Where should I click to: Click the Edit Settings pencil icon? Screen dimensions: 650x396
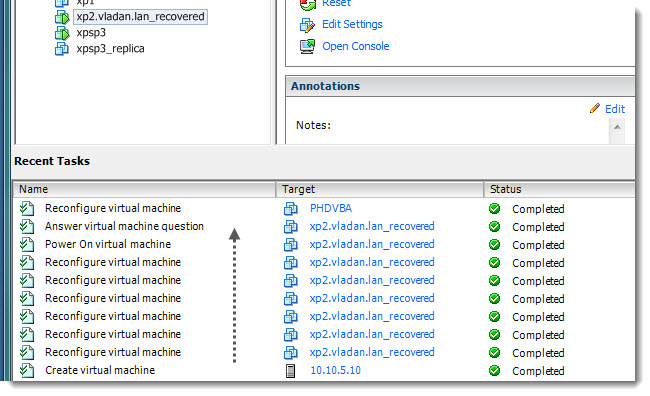click(307, 25)
